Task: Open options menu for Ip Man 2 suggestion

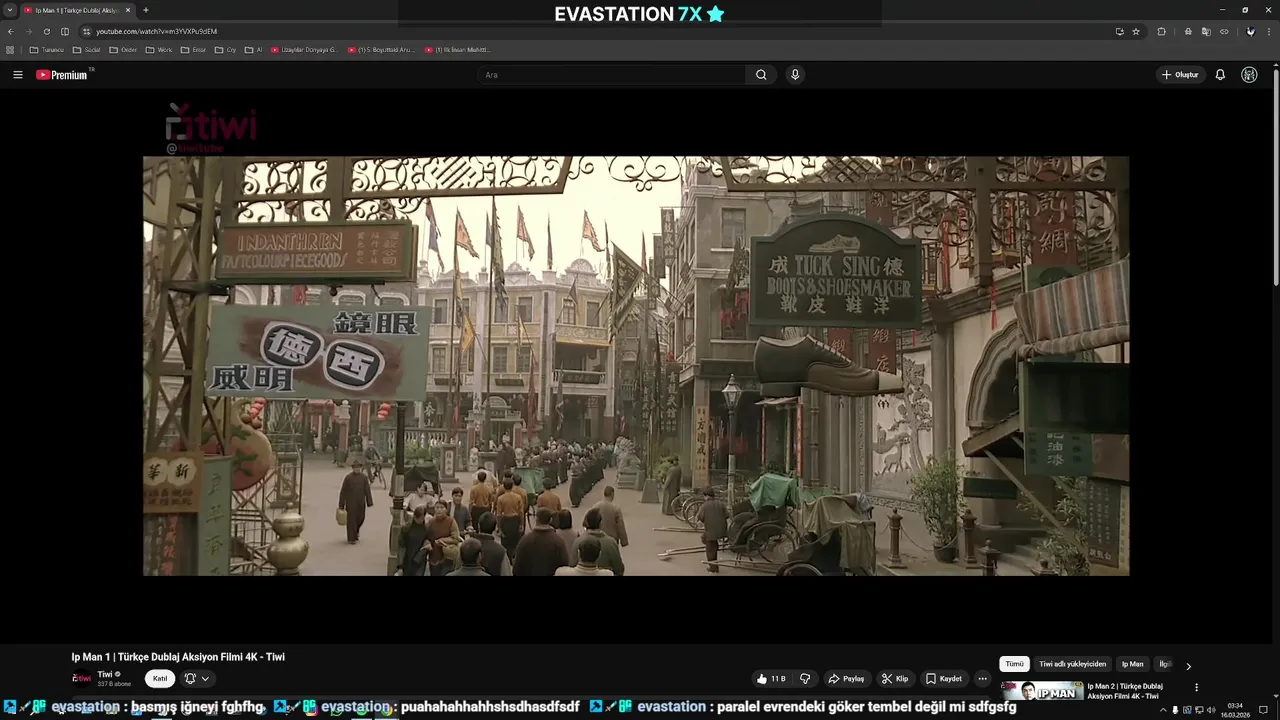Action: (1196, 688)
